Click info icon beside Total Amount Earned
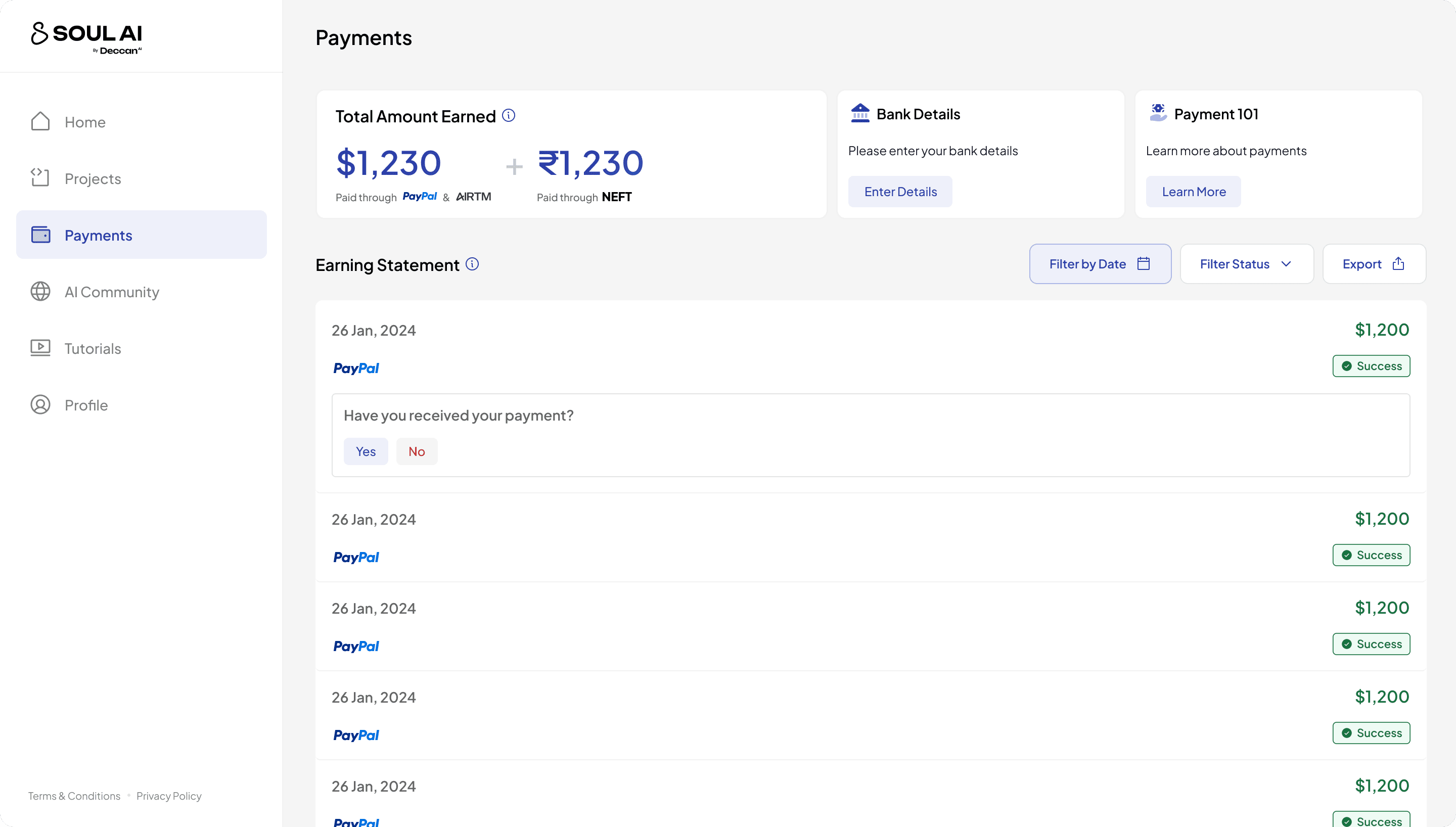Image resolution: width=1456 pixels, height=827 pixels. point(508,116)
